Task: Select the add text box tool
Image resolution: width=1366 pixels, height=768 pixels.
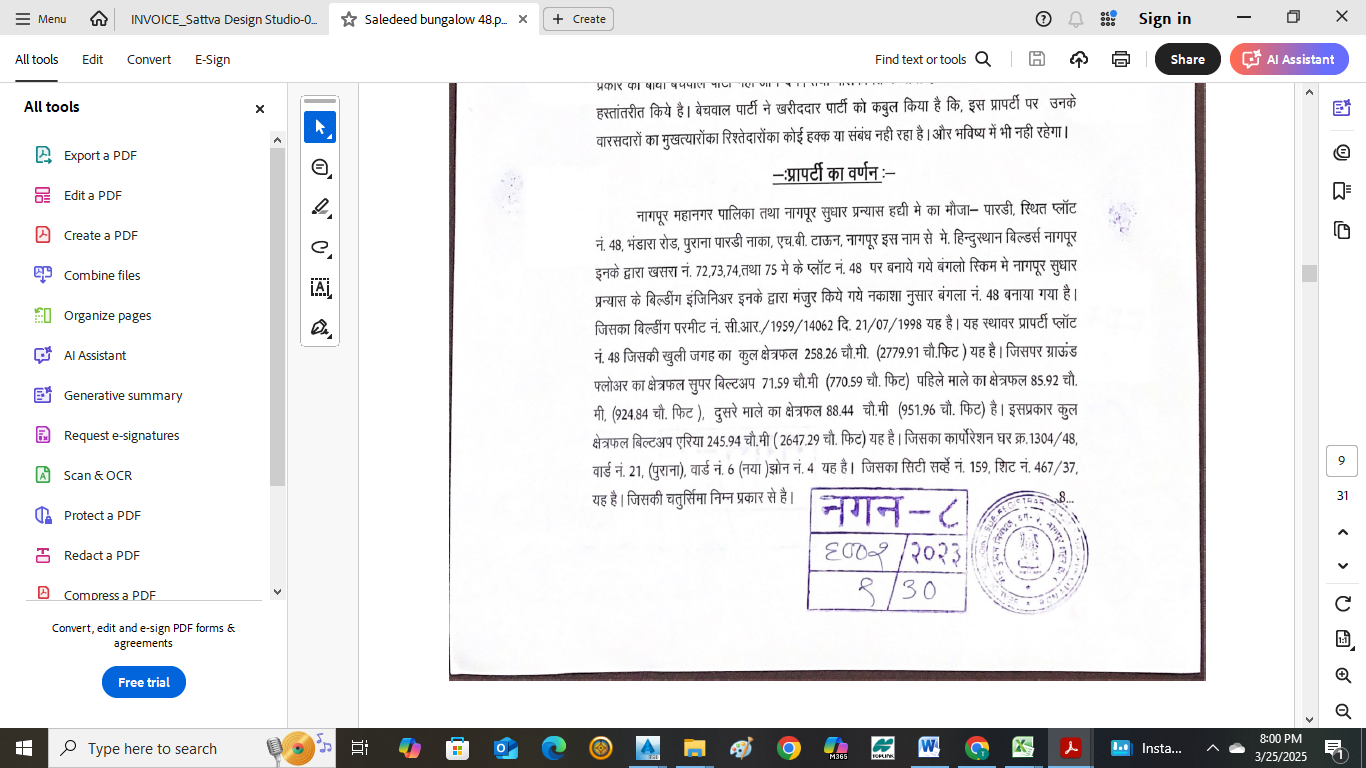Action: 320,288
